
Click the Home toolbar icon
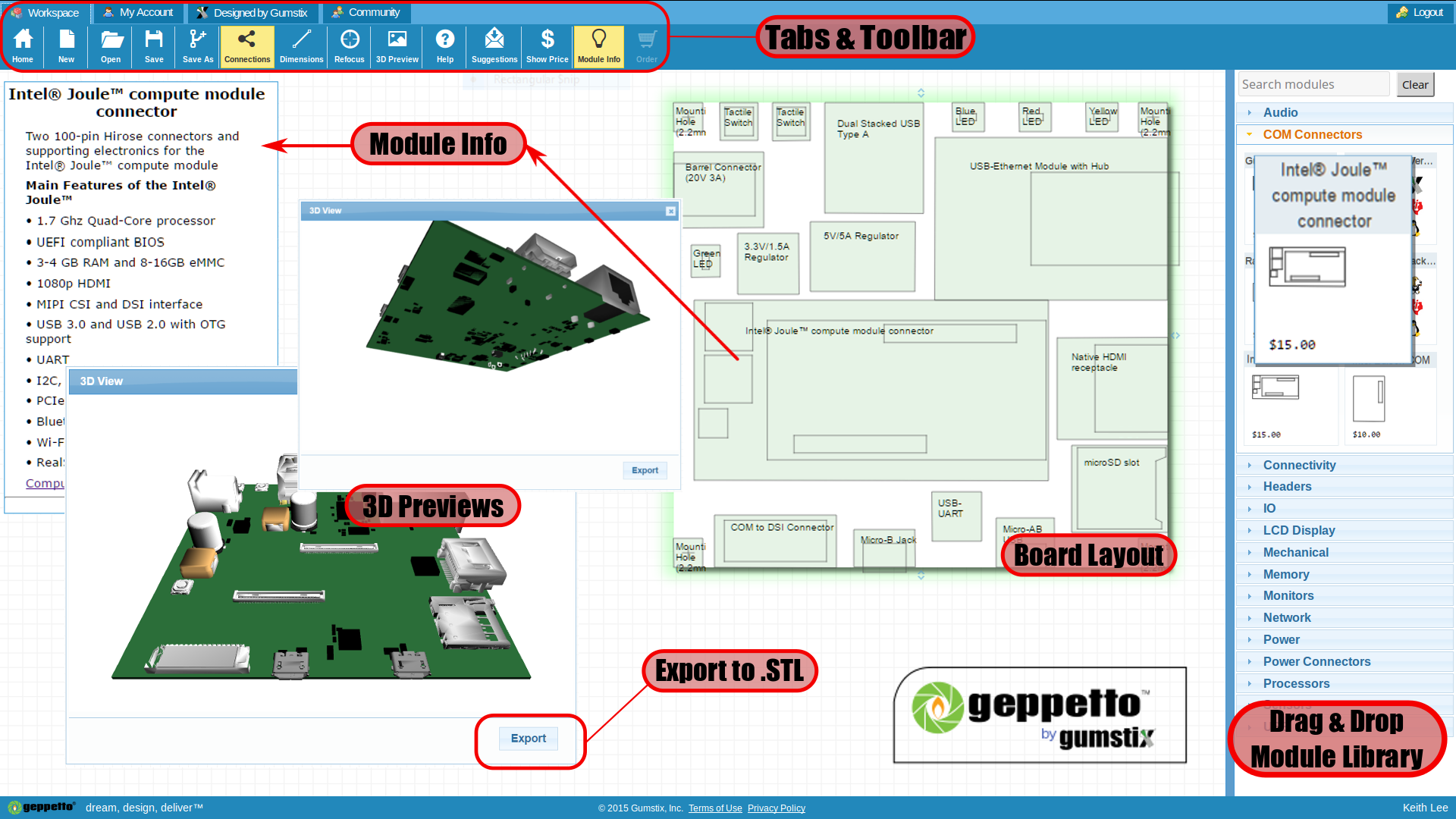coord(23,47)
